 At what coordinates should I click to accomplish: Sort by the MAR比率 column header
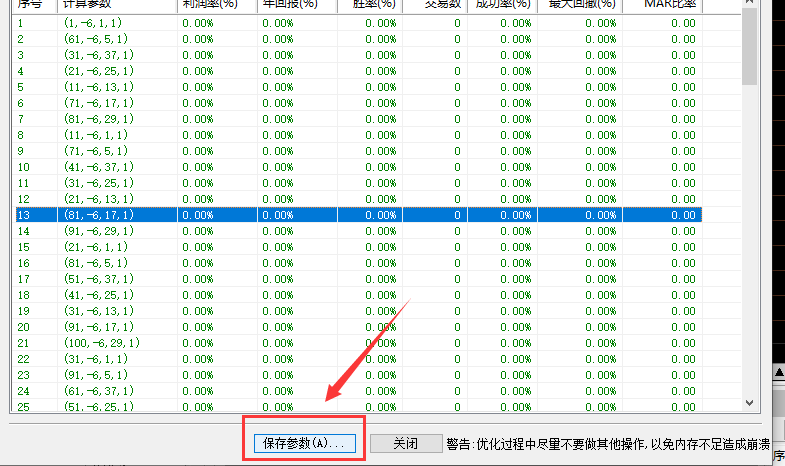662,5
